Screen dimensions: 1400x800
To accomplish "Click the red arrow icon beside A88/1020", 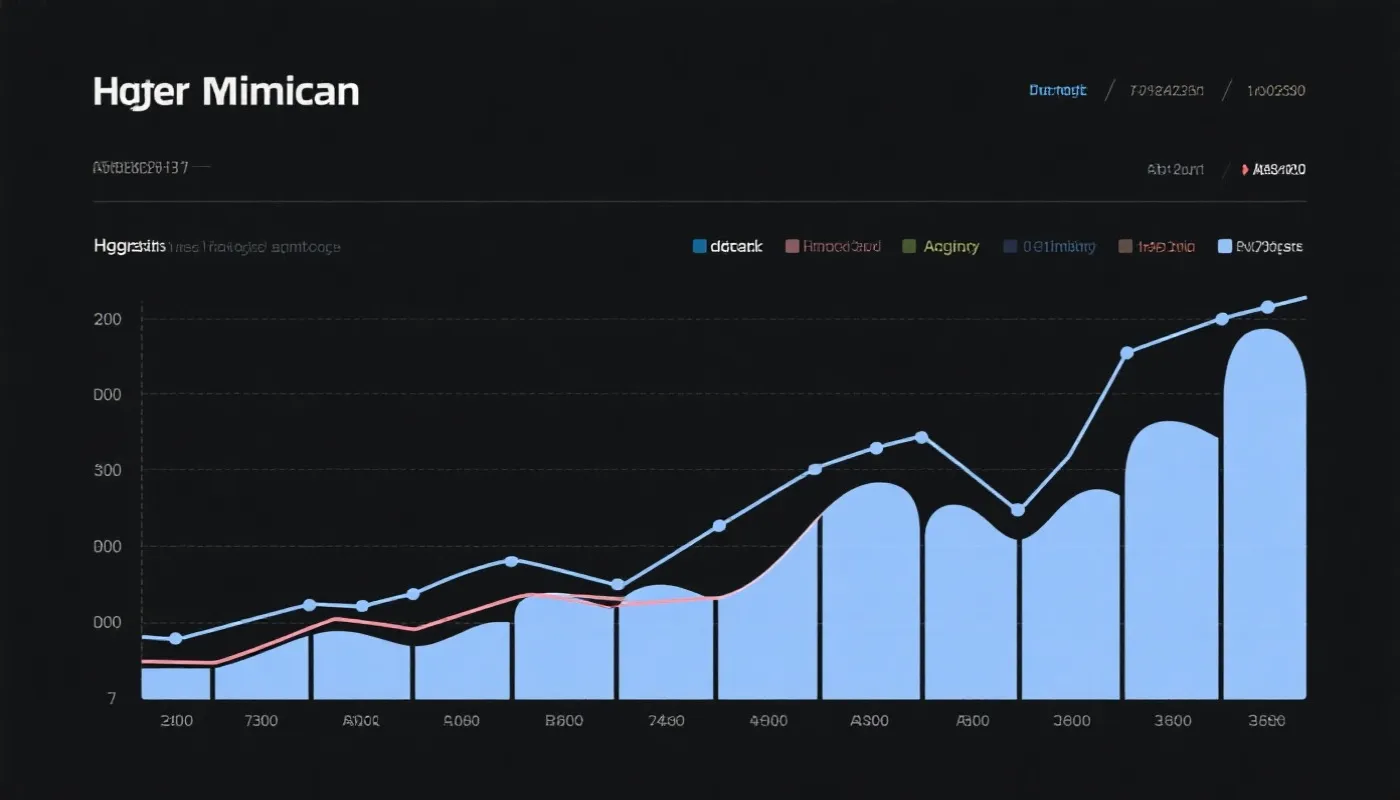I will click(x=1244, y=170).
